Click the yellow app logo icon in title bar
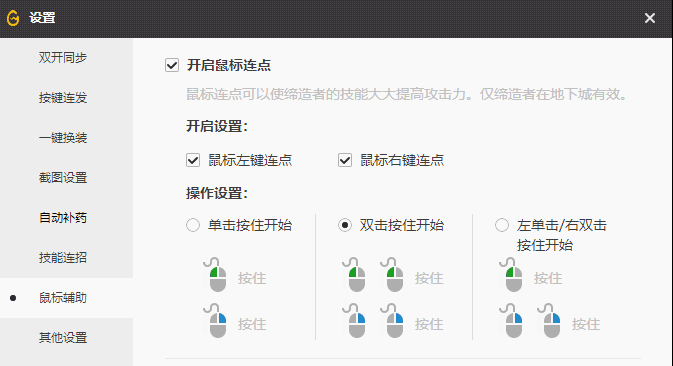 (x=13, y=18)
